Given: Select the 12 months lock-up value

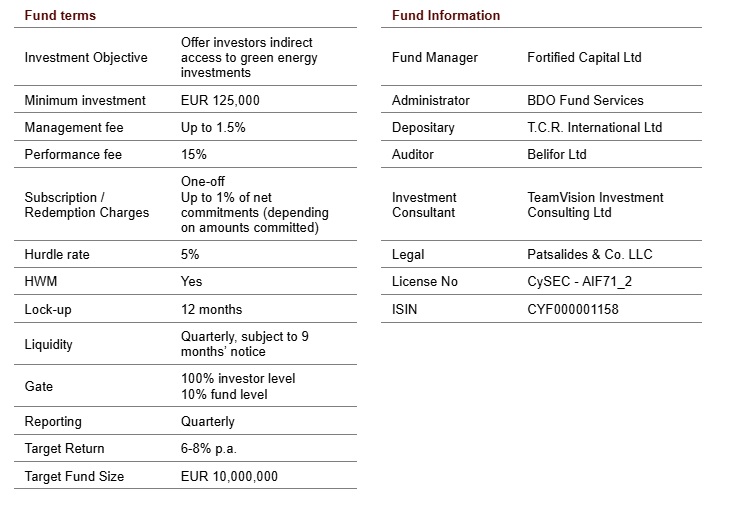Looking at the screenshot, I should pyautogui.click(x=211, y=309).
